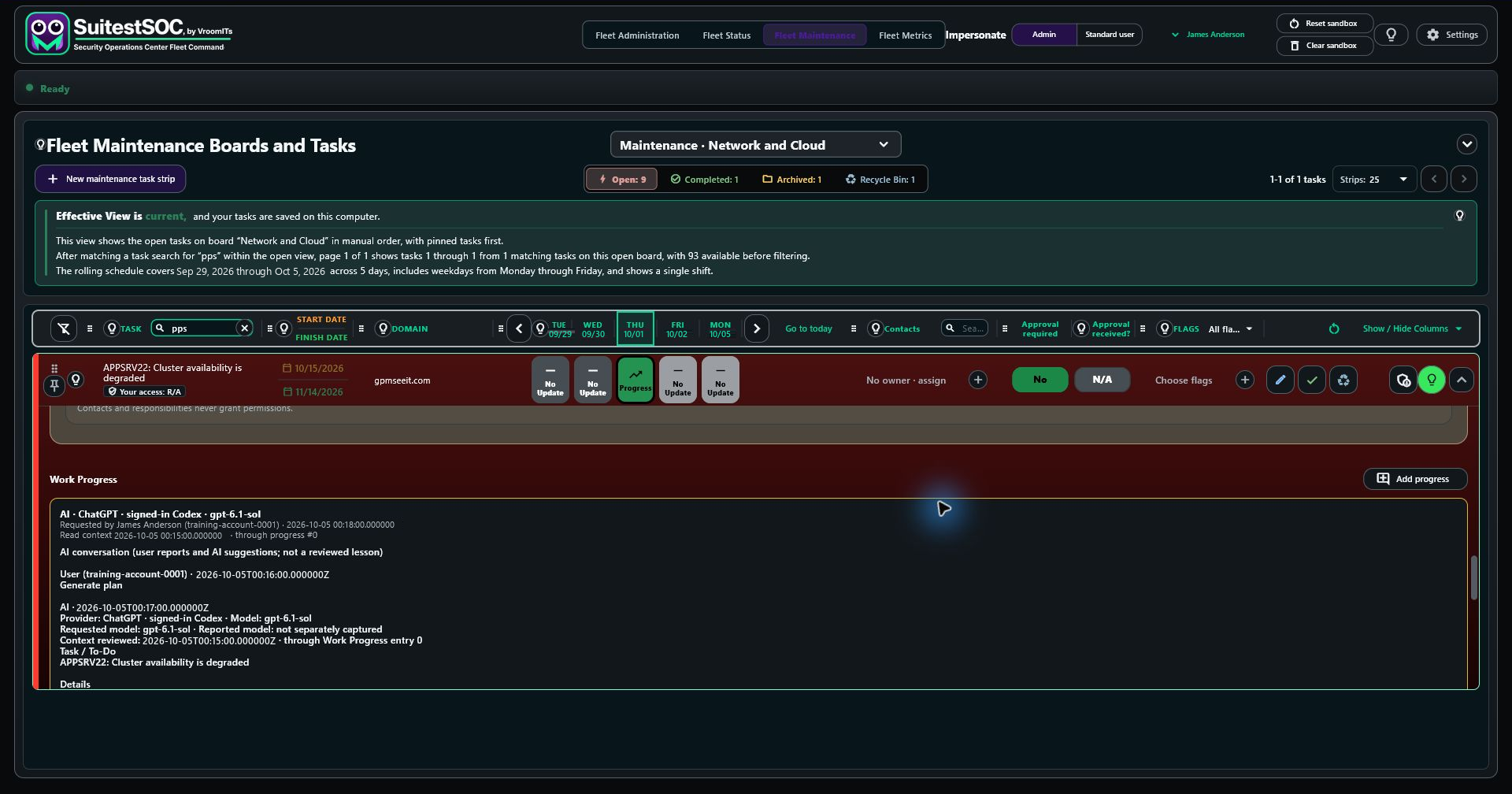Toggle Wednesday 09/30 No Update status
Viewport: 1512px width, 794px height.
(593, 380)
